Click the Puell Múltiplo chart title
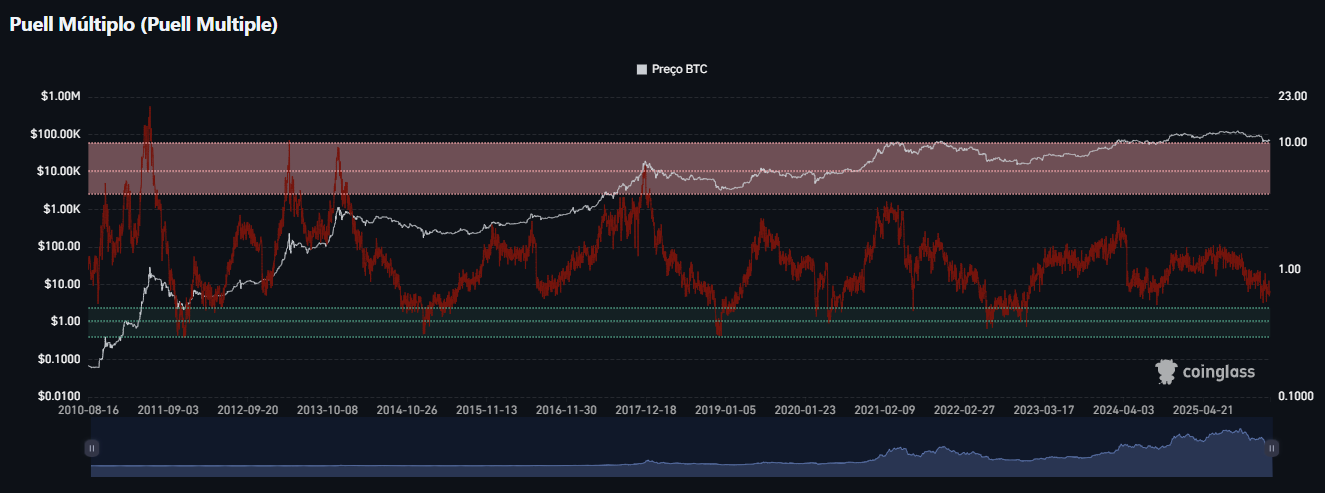Viewport: 1325px width, 493px height. [143, 25]
